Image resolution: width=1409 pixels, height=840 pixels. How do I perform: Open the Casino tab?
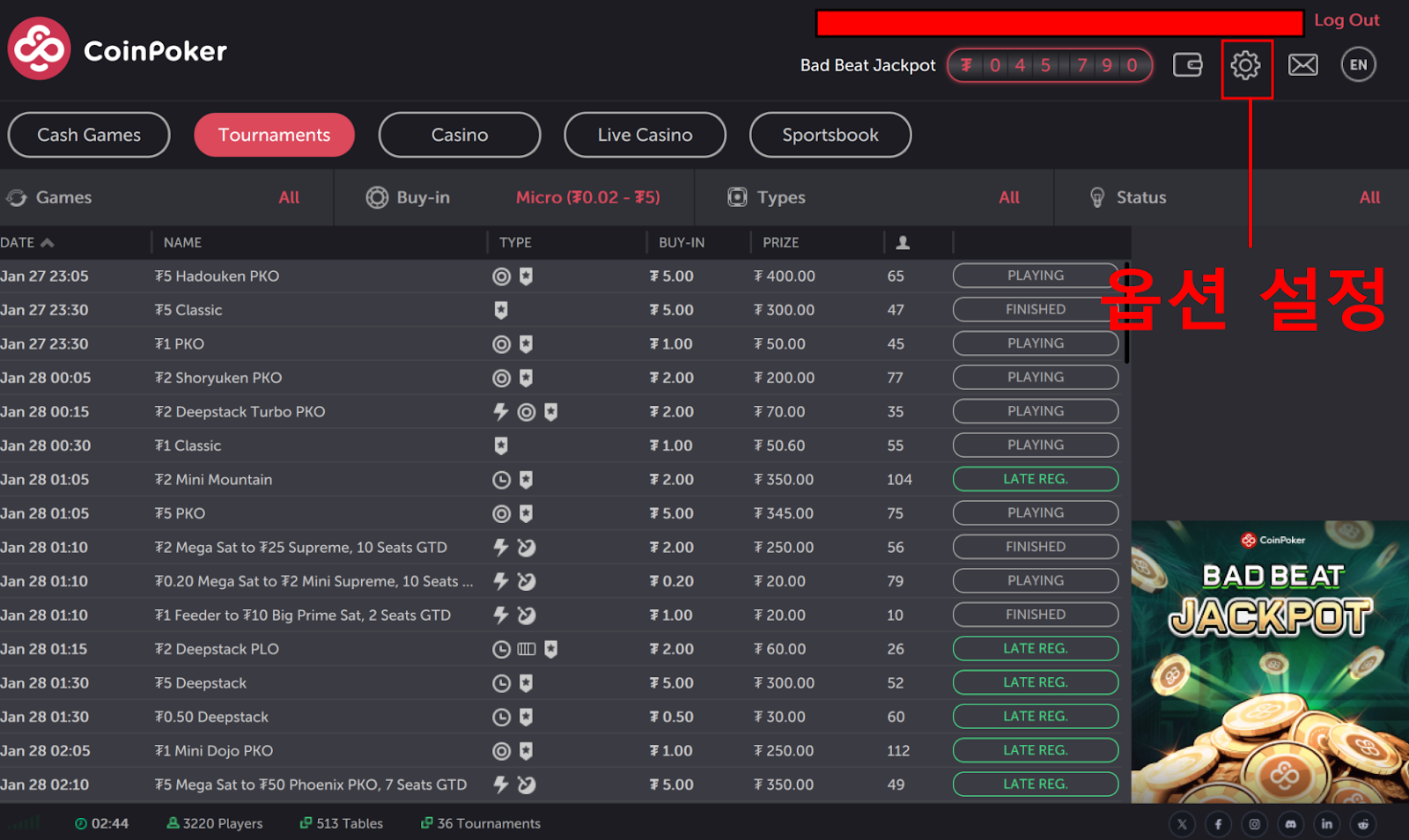pos(460,135)
